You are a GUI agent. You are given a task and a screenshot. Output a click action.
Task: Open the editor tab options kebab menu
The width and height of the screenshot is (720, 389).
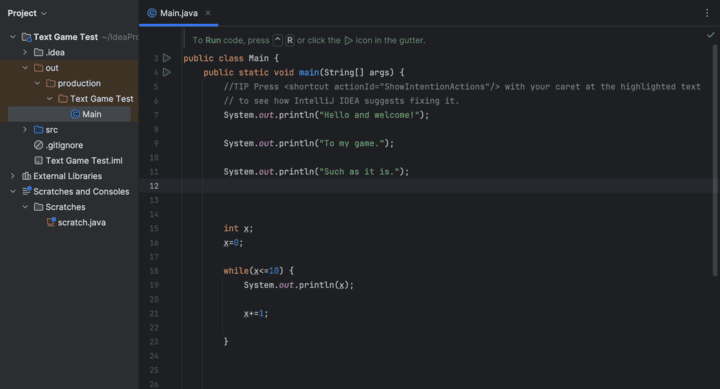click(x=707, y=13)
